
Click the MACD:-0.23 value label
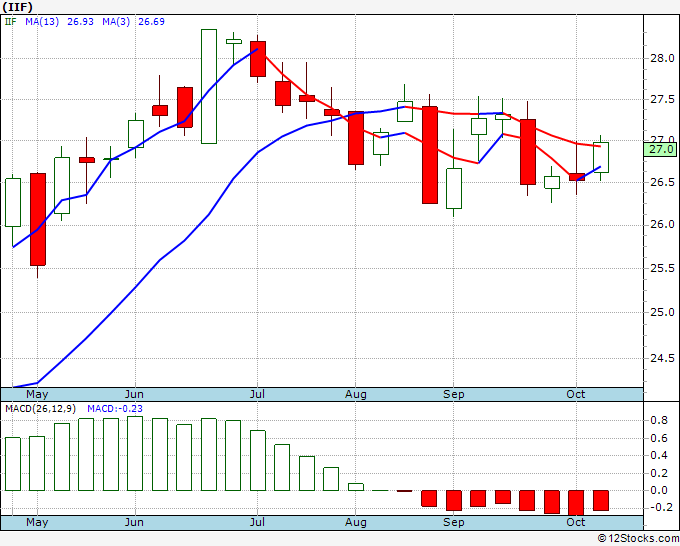(x=114, y=409)
